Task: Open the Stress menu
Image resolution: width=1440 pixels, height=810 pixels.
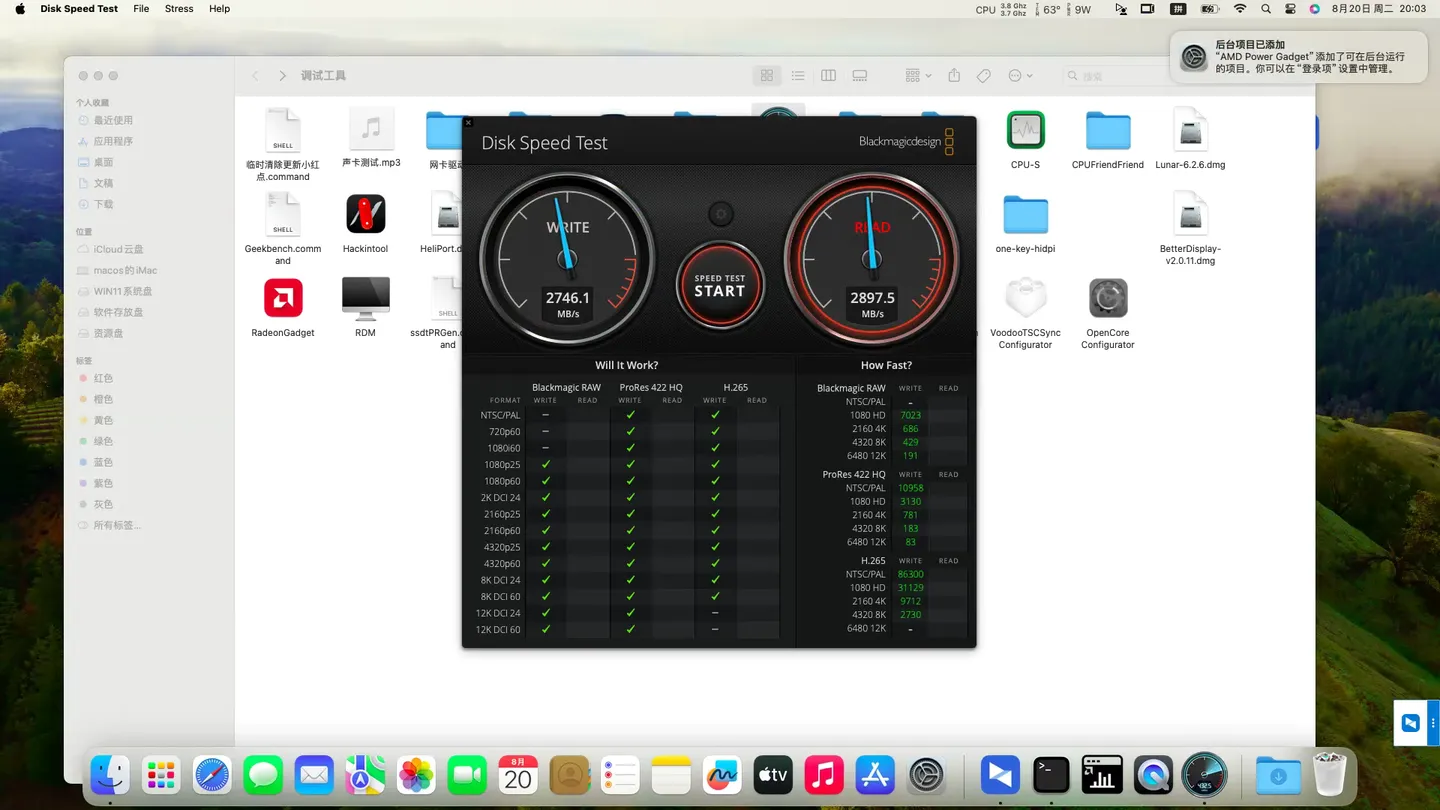Action: (179, 9)
